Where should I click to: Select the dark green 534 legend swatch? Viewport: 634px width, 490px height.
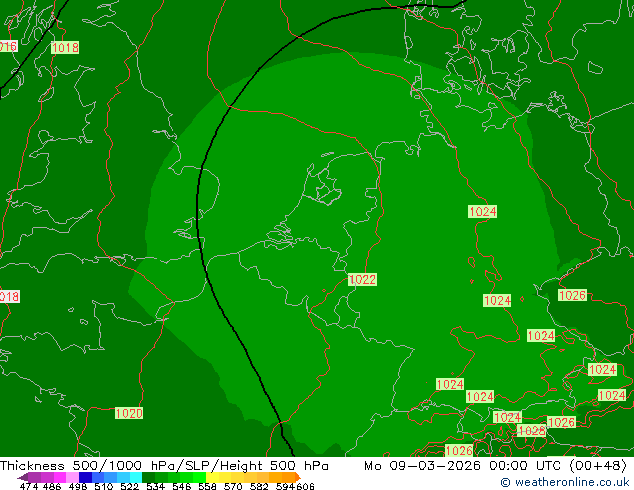[149, 477]
